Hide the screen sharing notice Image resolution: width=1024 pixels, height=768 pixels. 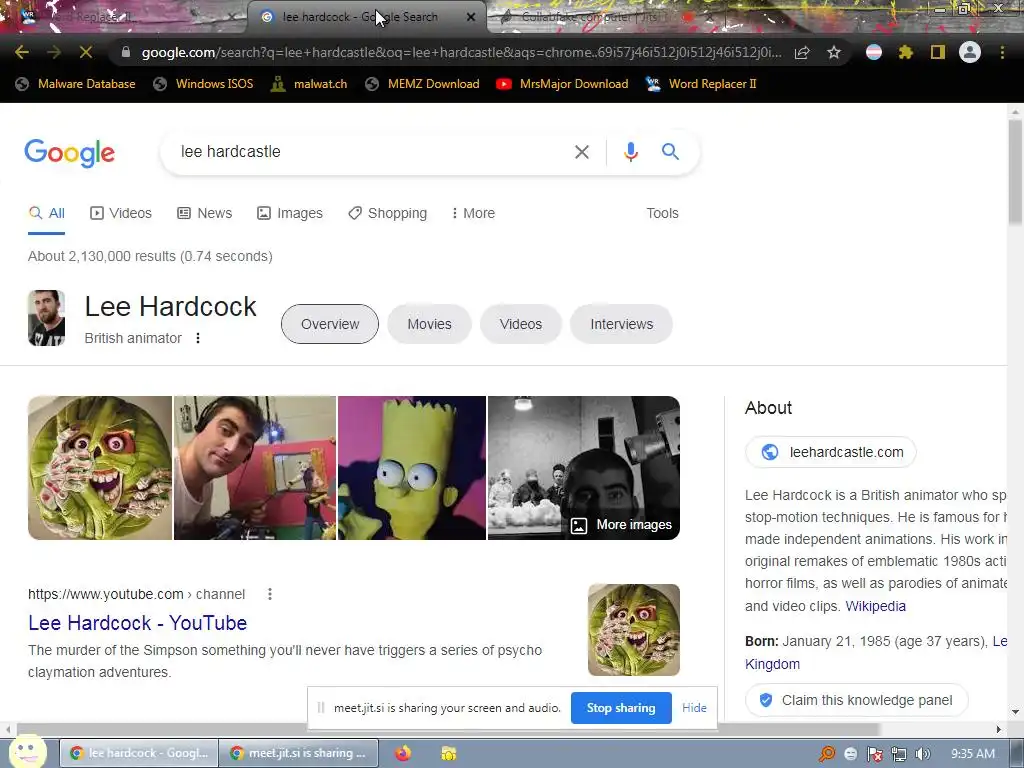[694, 708]
